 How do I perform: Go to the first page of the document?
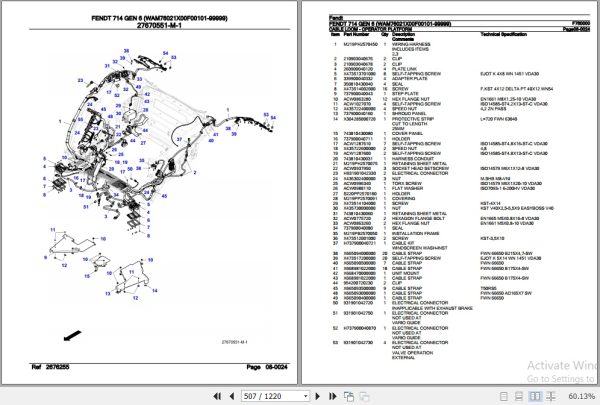(x=217, y=396)
